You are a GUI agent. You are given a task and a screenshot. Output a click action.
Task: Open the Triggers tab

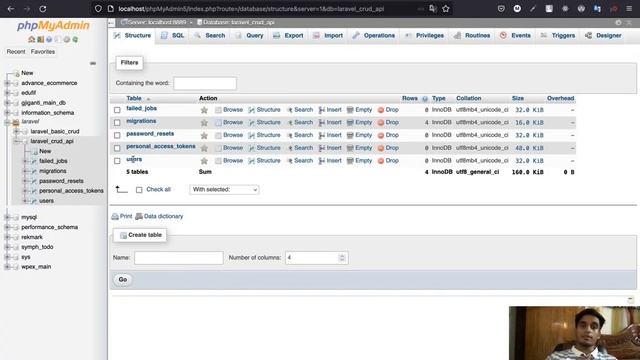click(x=558, y=36)
